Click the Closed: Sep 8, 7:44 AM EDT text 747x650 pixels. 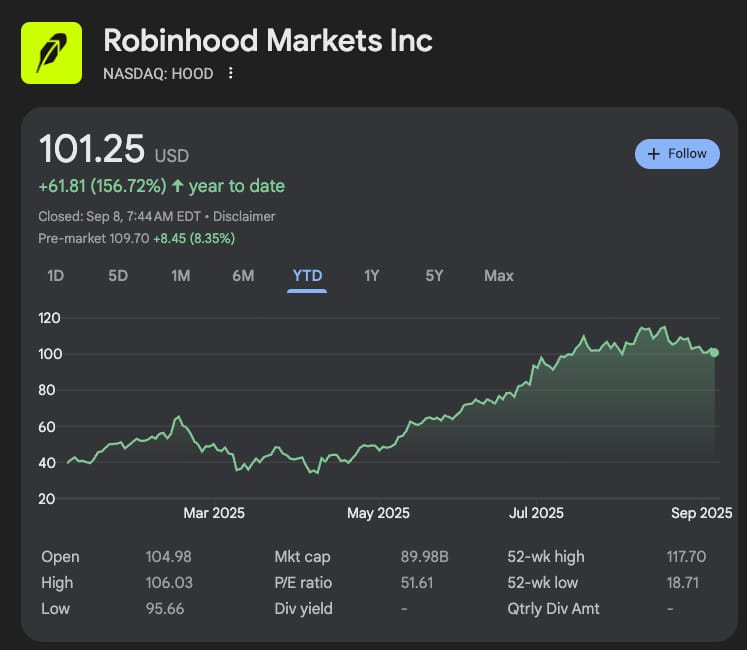pyautogui.click(x=120, y=216)
